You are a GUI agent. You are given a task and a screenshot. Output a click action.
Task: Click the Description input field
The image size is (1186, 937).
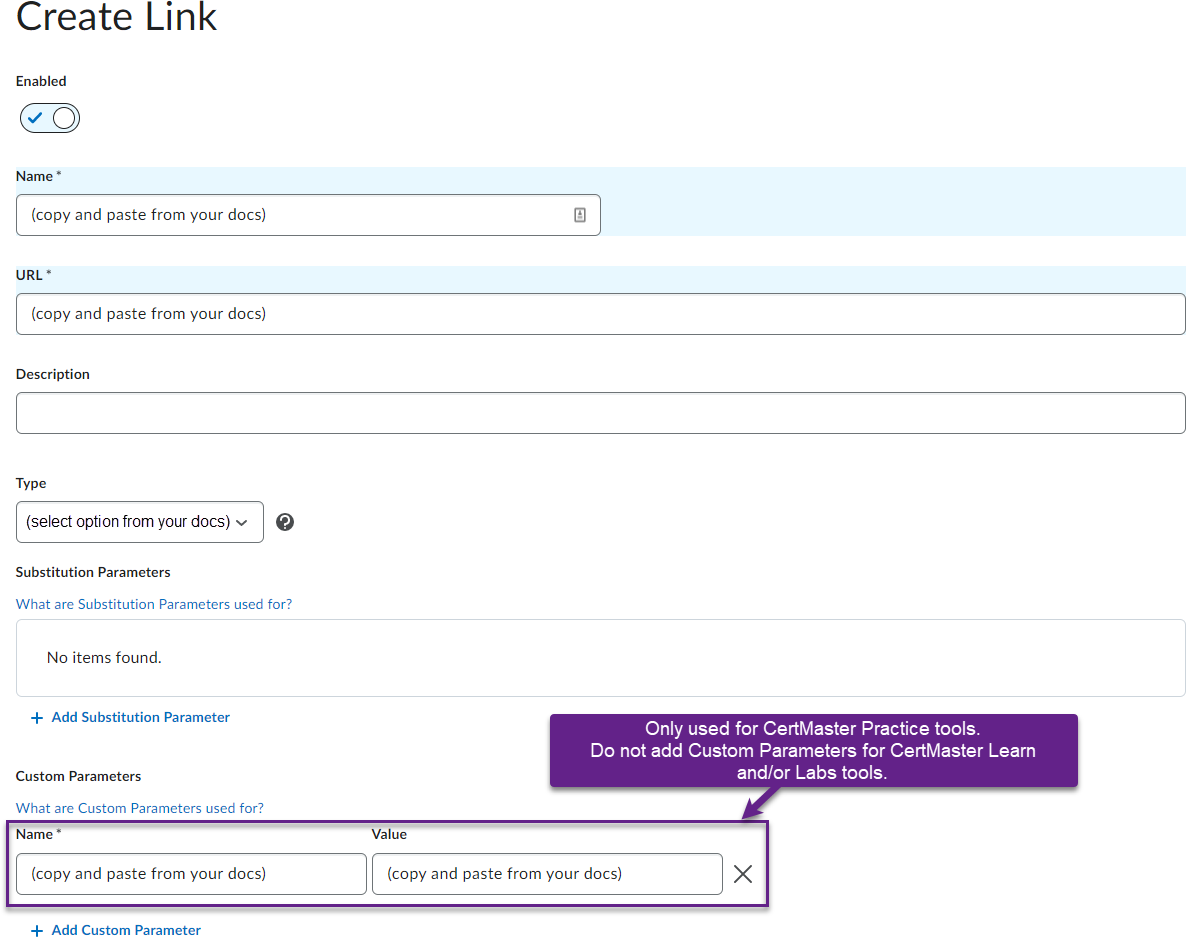600,413
